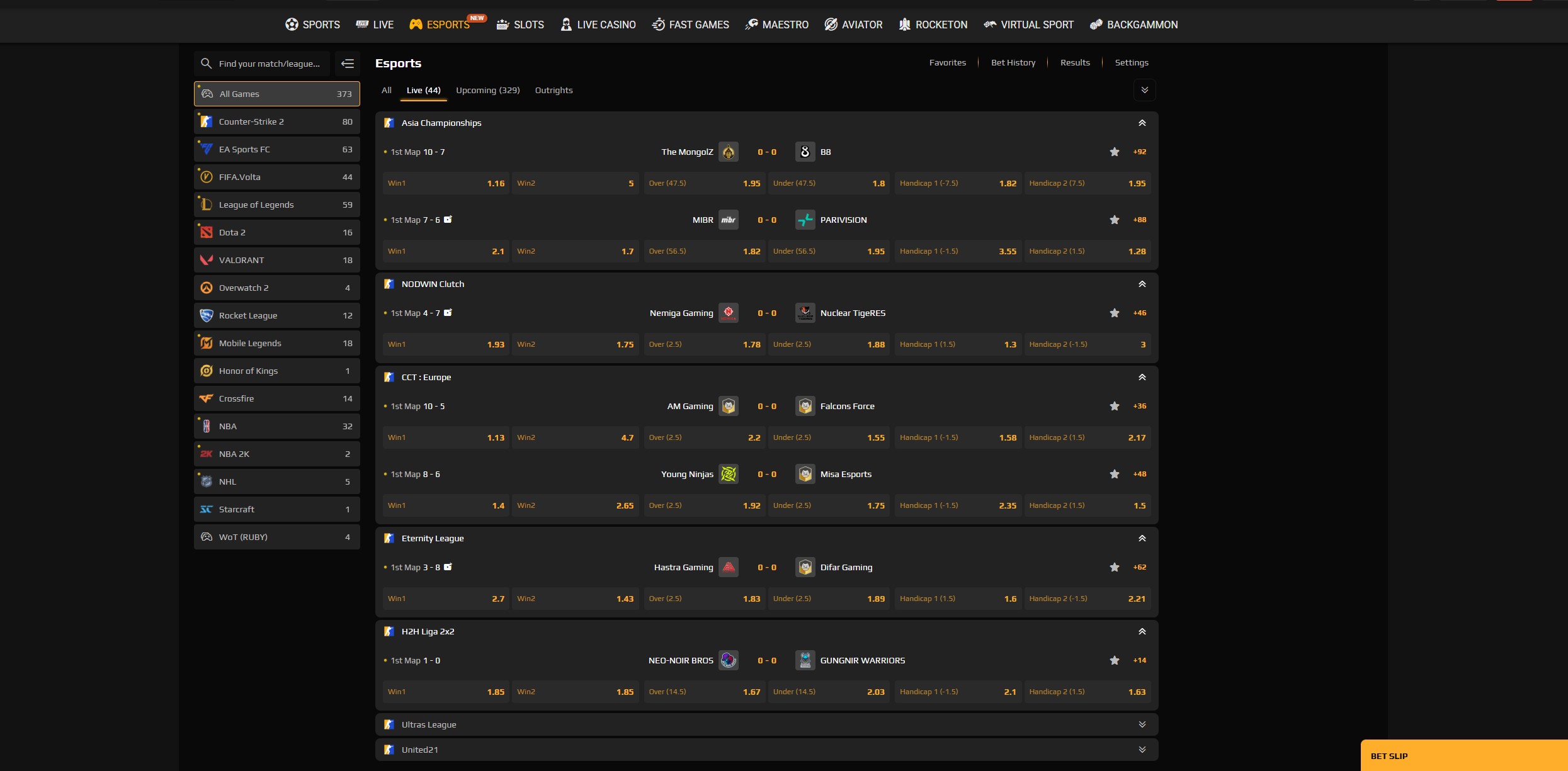Star Young Ninjas vs Misa Esports
This screenshot has width=1568, height=771.
pos(1115,474)
